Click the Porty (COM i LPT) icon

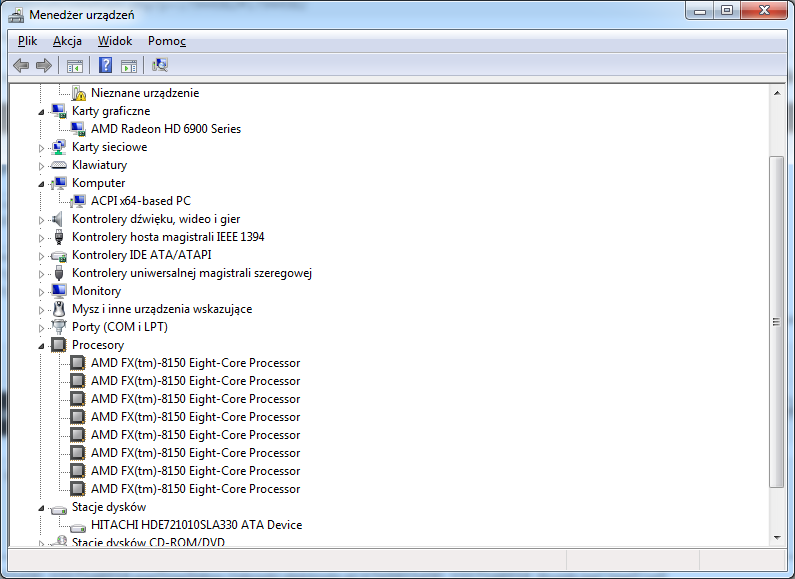pos(59,327)
